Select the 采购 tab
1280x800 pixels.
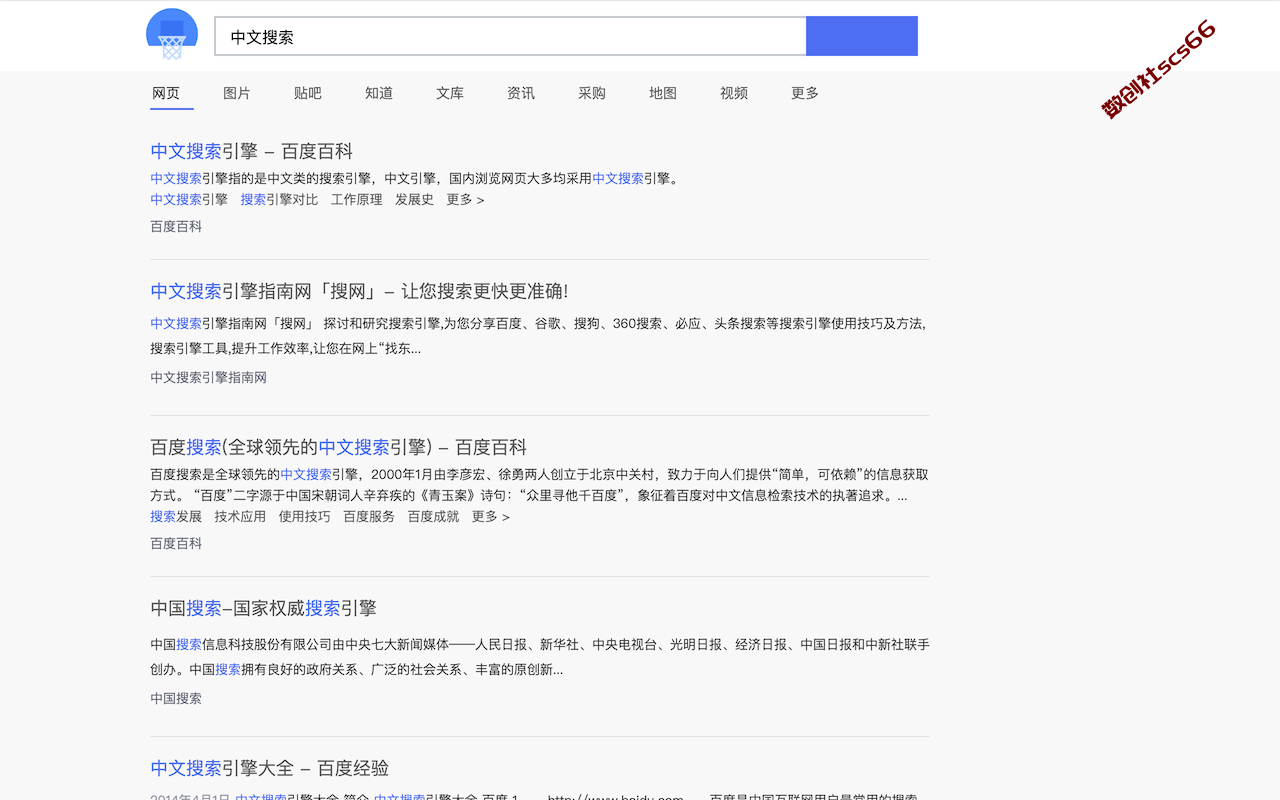[x=592, y=93]
